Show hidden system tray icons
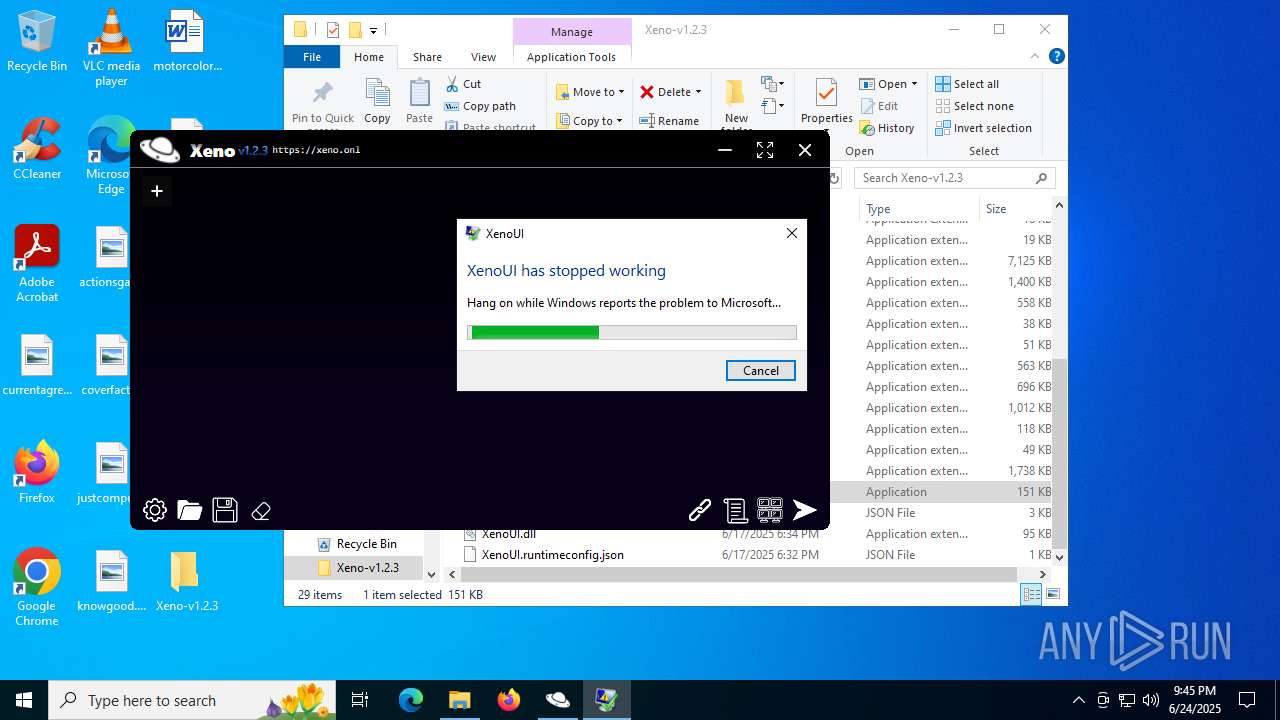This screenshot has width=1280, height=720. (x=1078, y=700)
